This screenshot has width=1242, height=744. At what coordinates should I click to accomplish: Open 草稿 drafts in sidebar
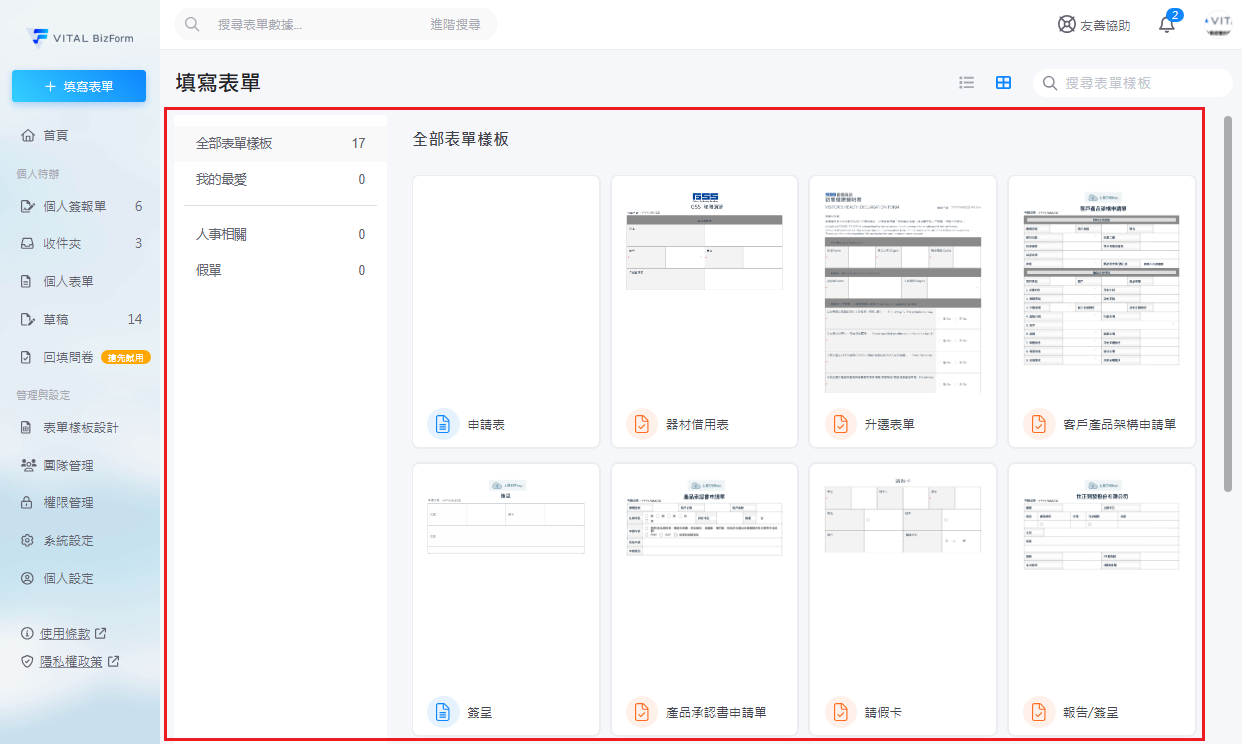point(56,319)
